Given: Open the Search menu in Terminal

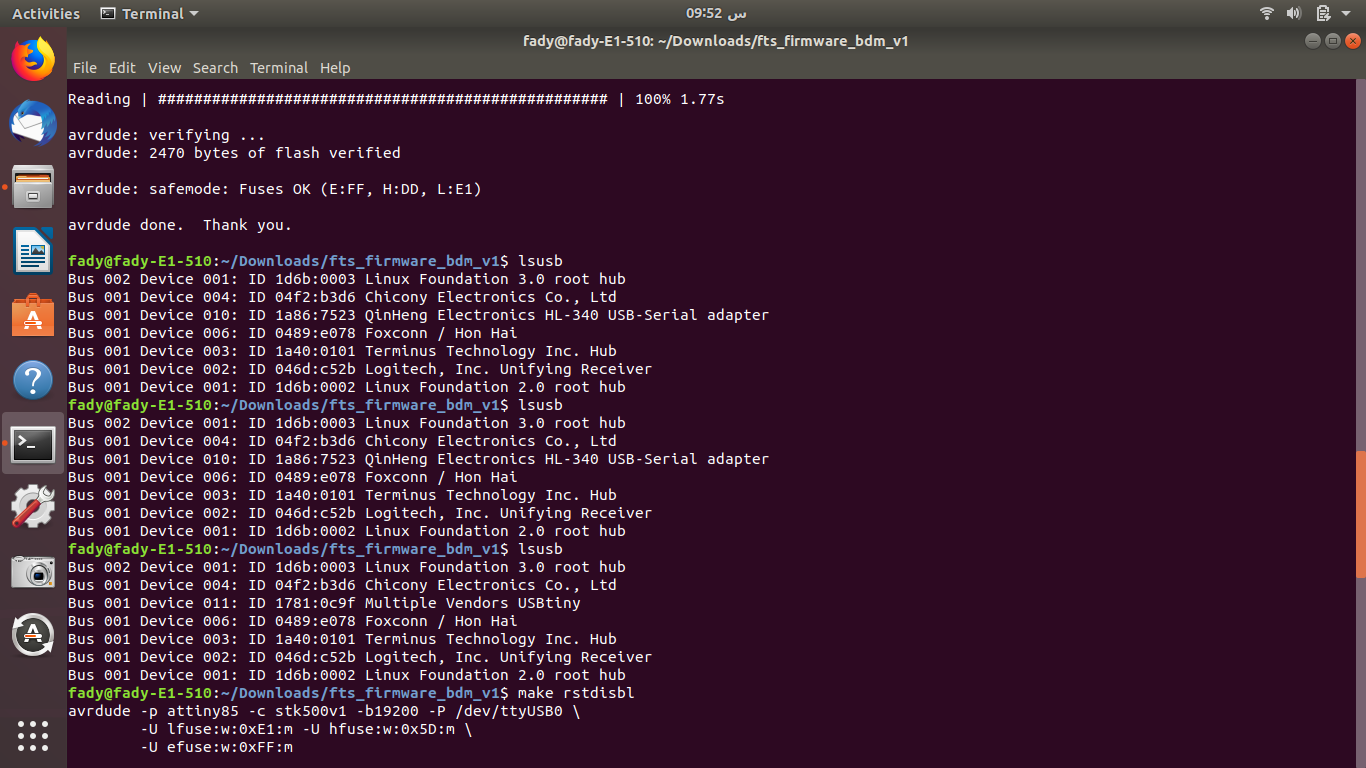Looking at the screenshot, I should click(215, 68).
